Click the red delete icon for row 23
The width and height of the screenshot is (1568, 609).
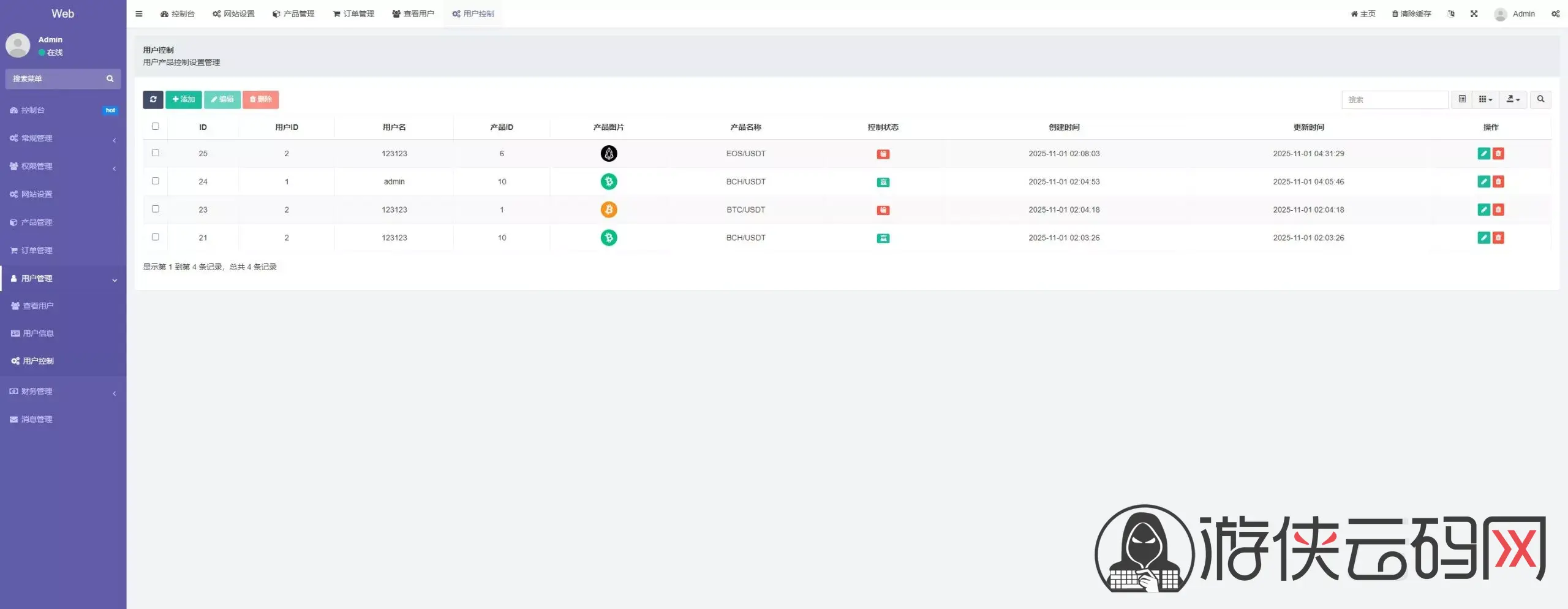pyautogui.click(x=1498, y=210)
